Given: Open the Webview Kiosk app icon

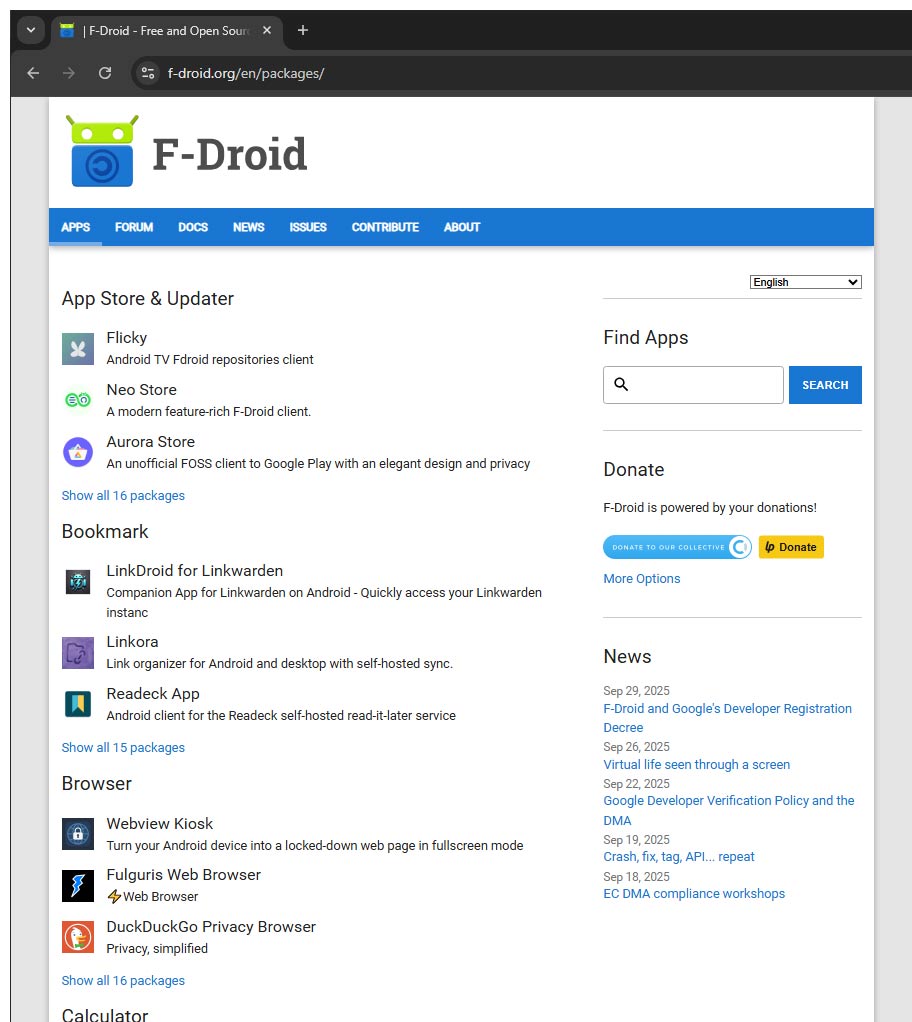Looking at the screenshot, I should tap(78, 834).
